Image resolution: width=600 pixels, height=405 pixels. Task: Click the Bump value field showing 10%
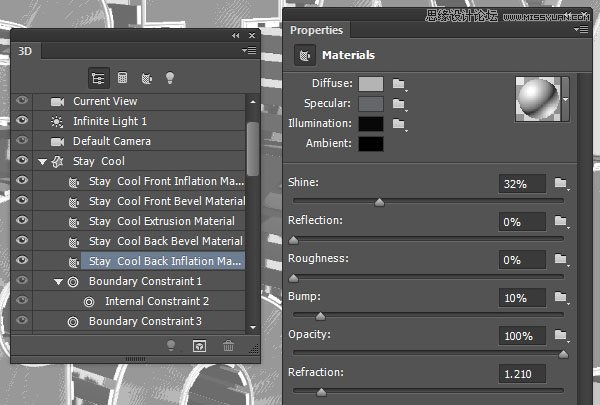click(x=522, y=298)
